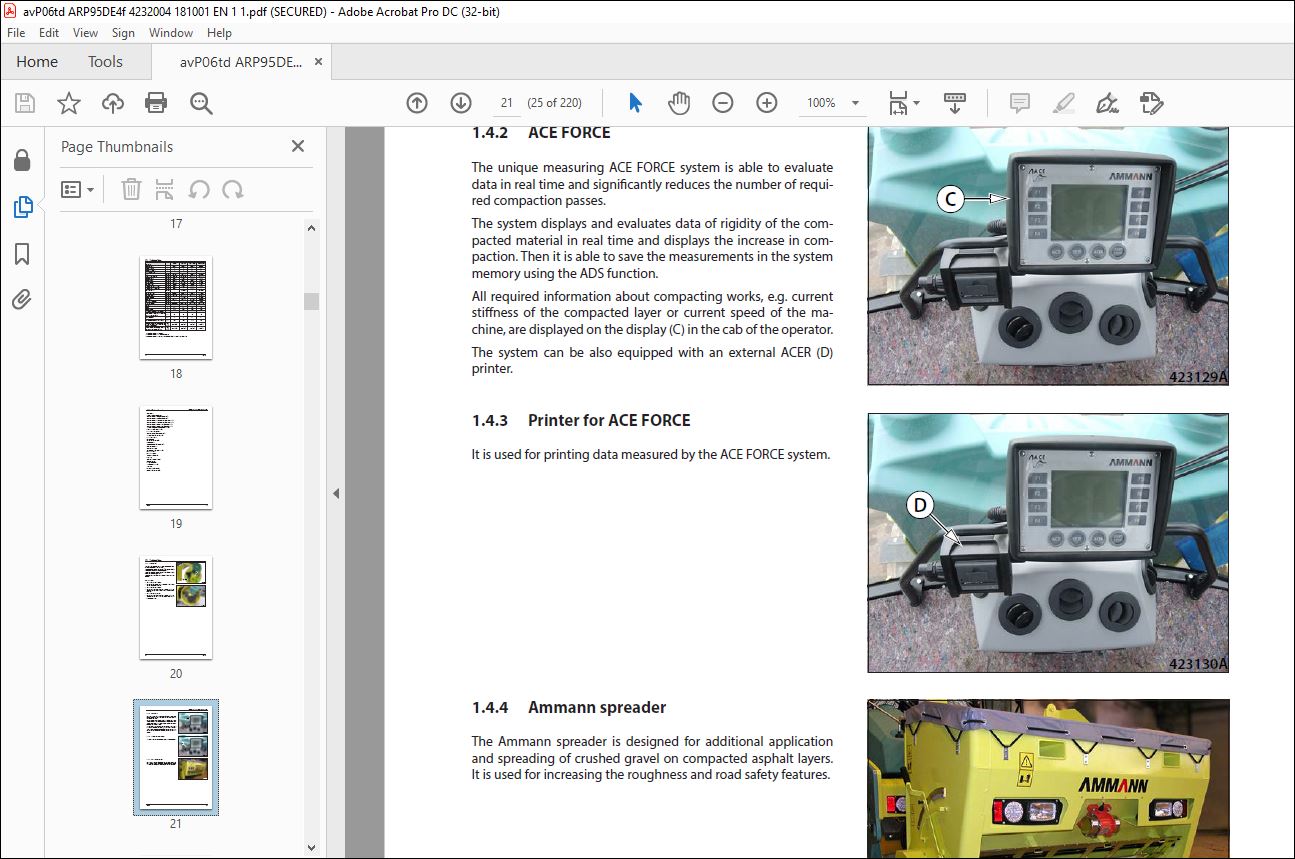The width and height of the screenshot is (1295, 859).
Task: Click the Save file icon
Action: tap(25, 103)
